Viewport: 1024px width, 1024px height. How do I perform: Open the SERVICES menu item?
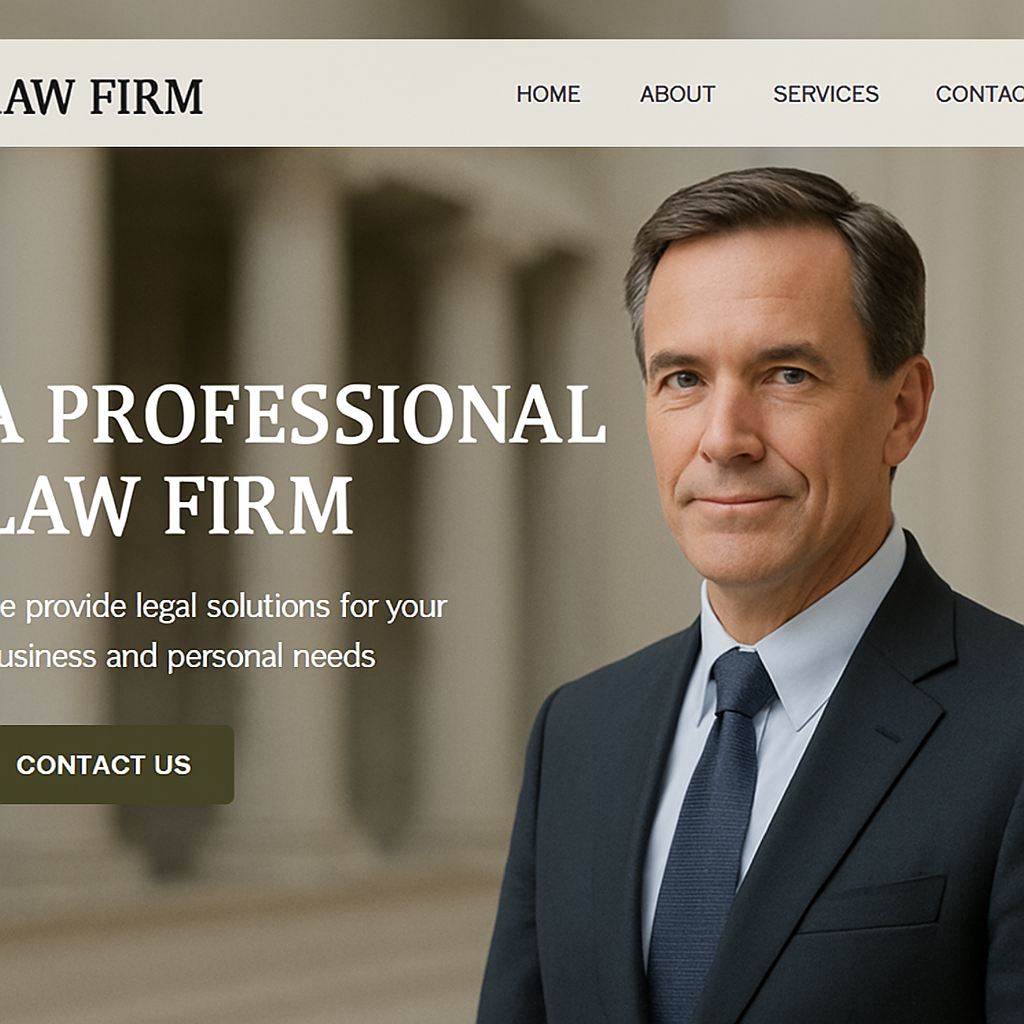click(825, 94)
